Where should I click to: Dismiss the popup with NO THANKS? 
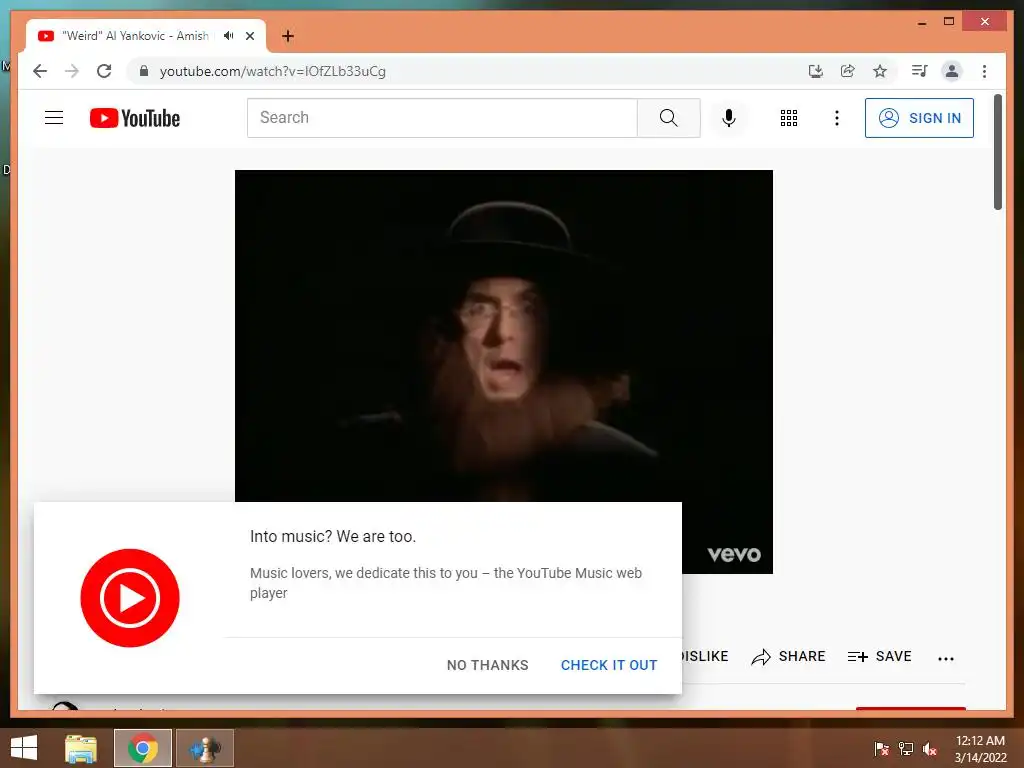point(488,665)
